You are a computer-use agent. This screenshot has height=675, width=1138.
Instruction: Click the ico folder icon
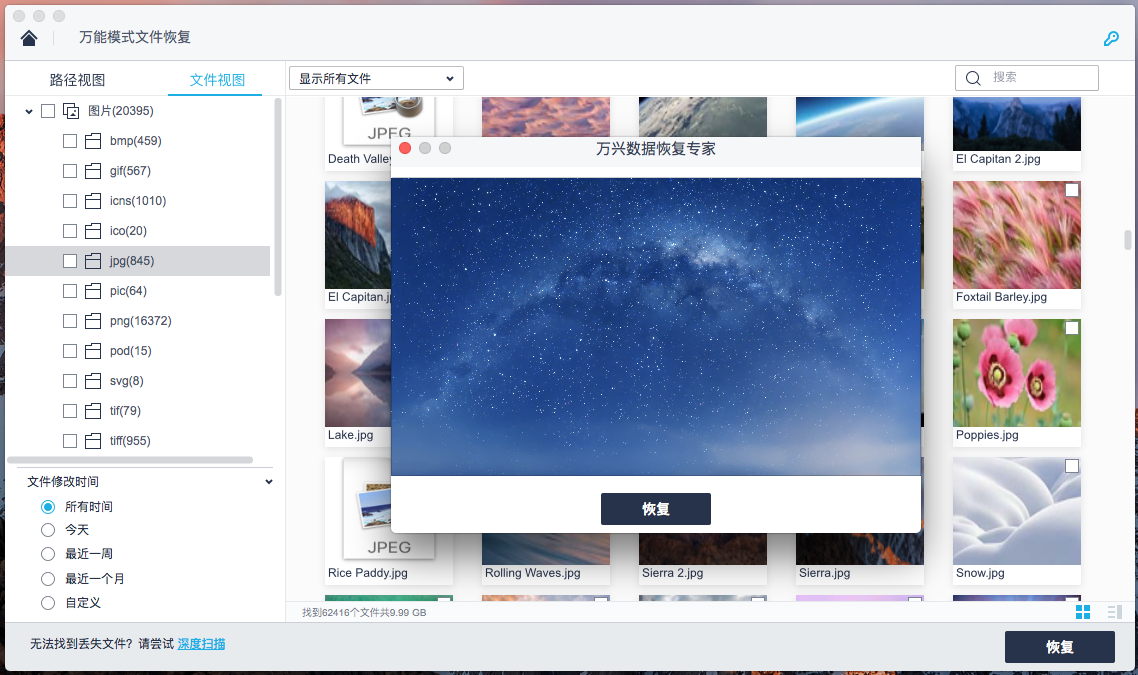point(93,231)
